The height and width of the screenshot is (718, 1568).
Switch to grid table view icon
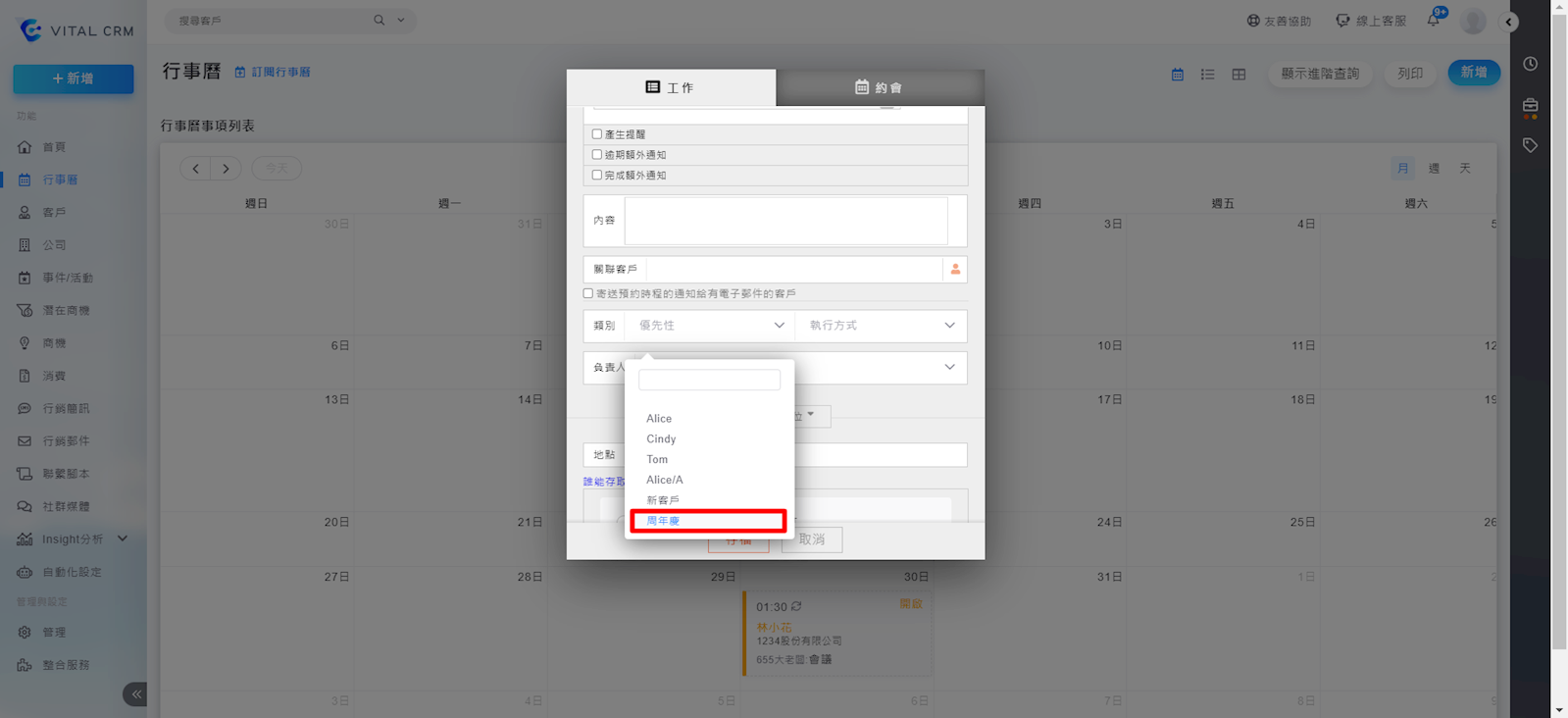tap(1239, 75)
